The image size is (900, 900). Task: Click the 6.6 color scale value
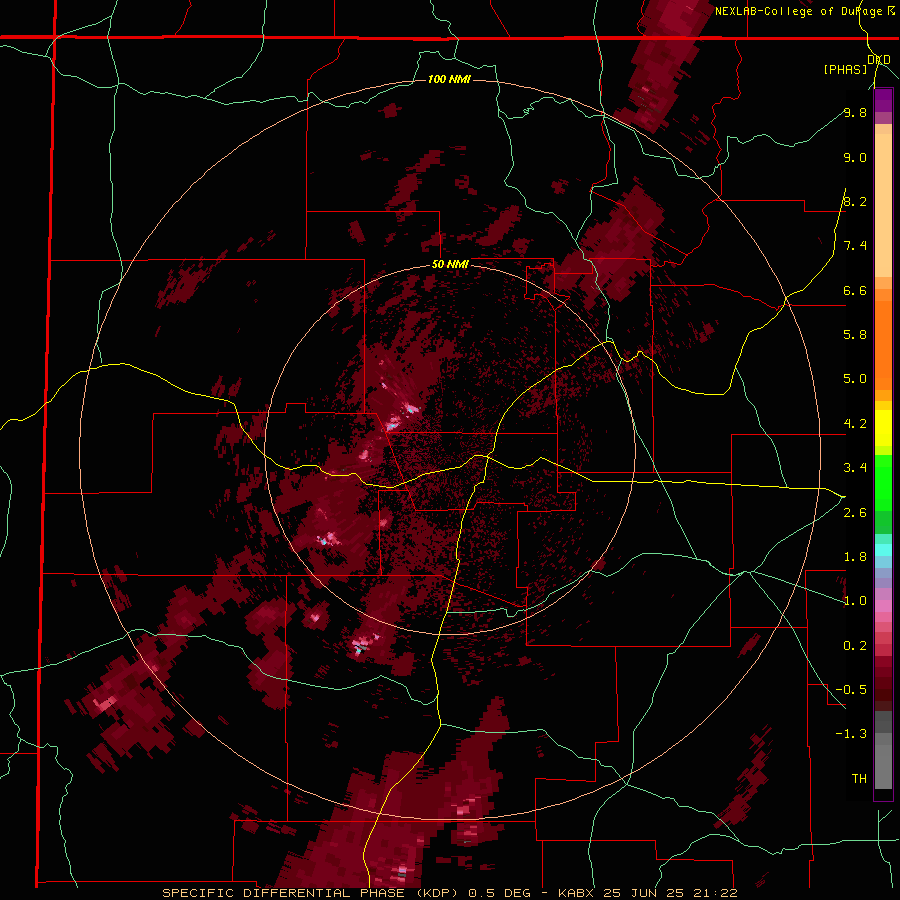point(855,290)
